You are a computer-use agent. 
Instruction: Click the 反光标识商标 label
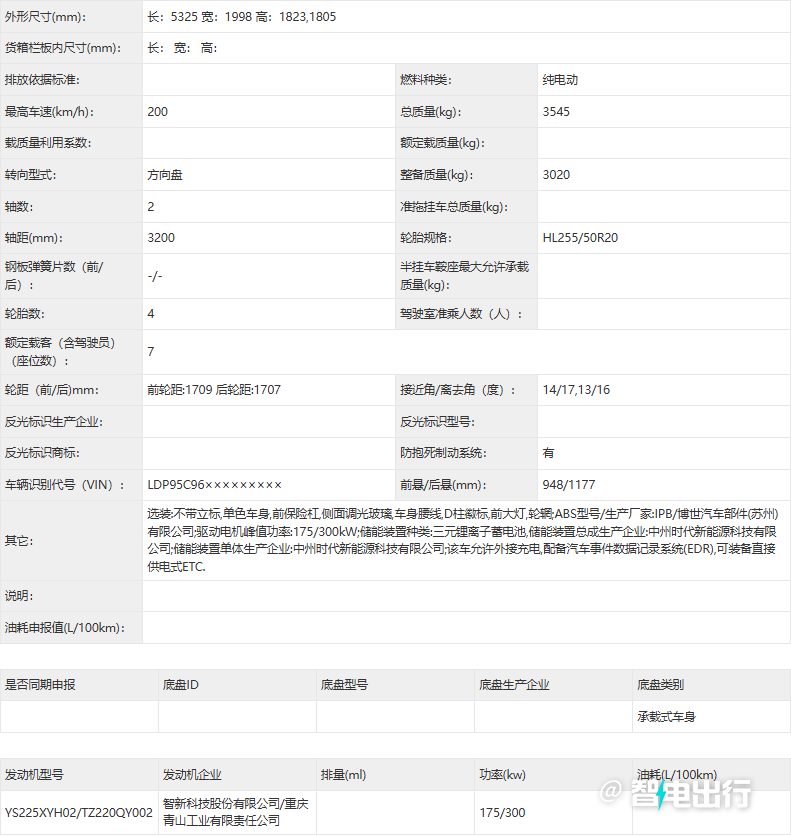pos(42,453)
